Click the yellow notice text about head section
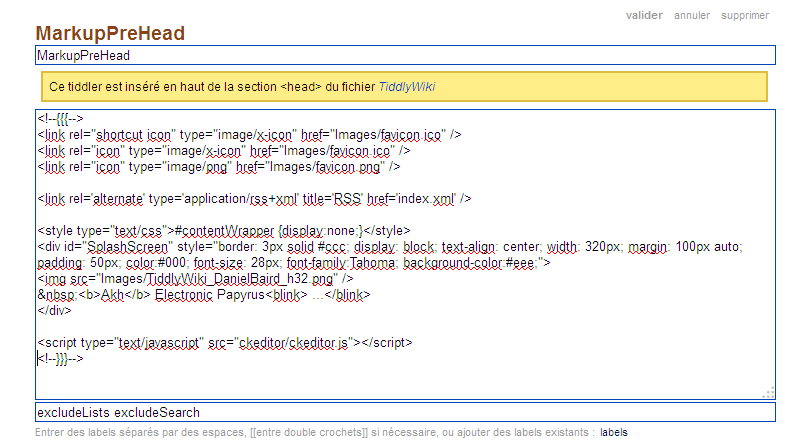The image size is (798, 444). (242, 87)
